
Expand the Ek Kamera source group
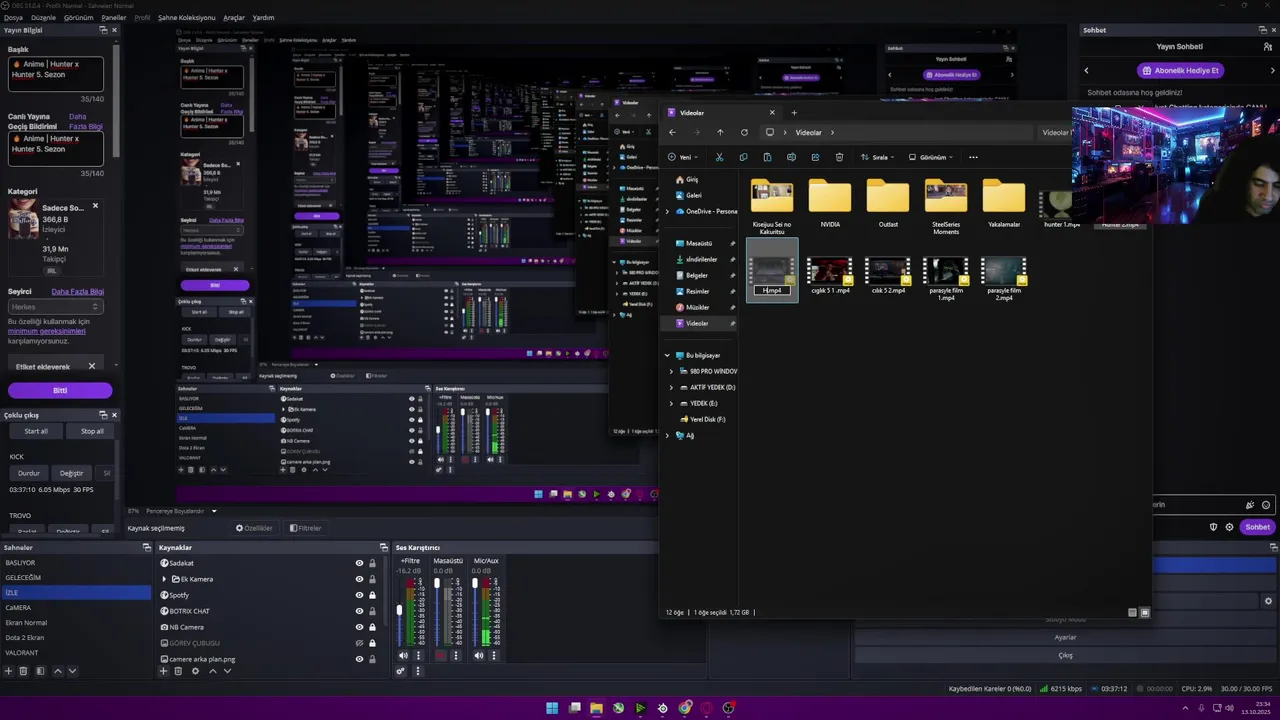pyautogui.click(x=164, y=579)
